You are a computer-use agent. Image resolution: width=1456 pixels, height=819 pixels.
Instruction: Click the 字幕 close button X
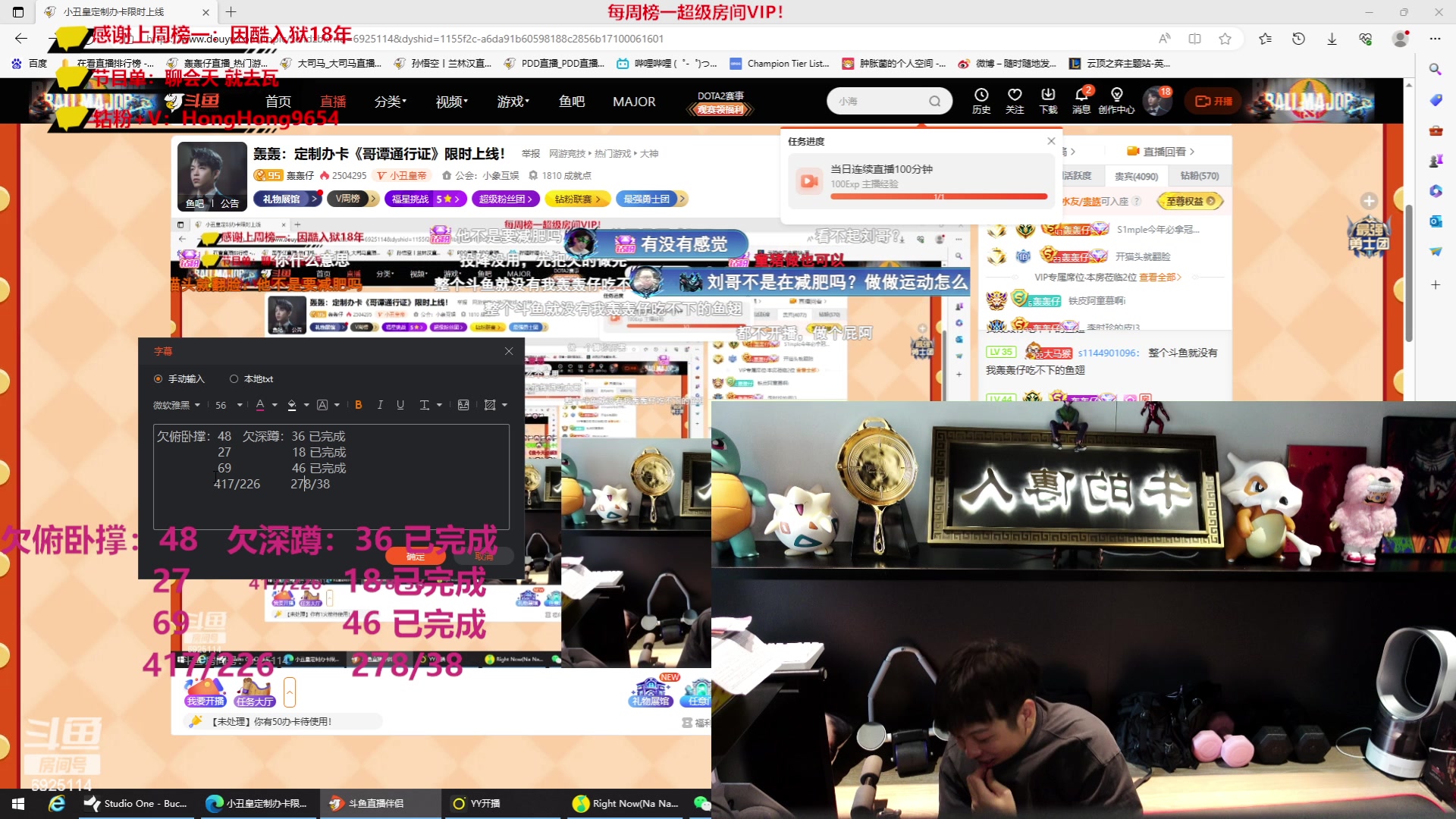point(509,351)
